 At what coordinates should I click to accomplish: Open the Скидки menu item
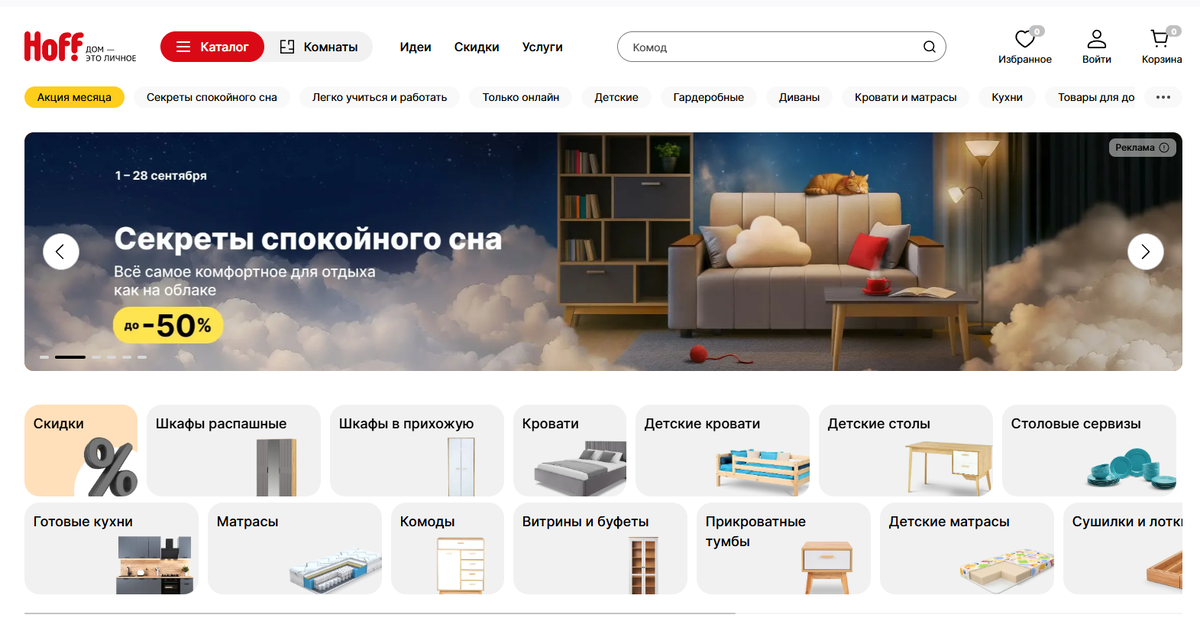[476, 47]
